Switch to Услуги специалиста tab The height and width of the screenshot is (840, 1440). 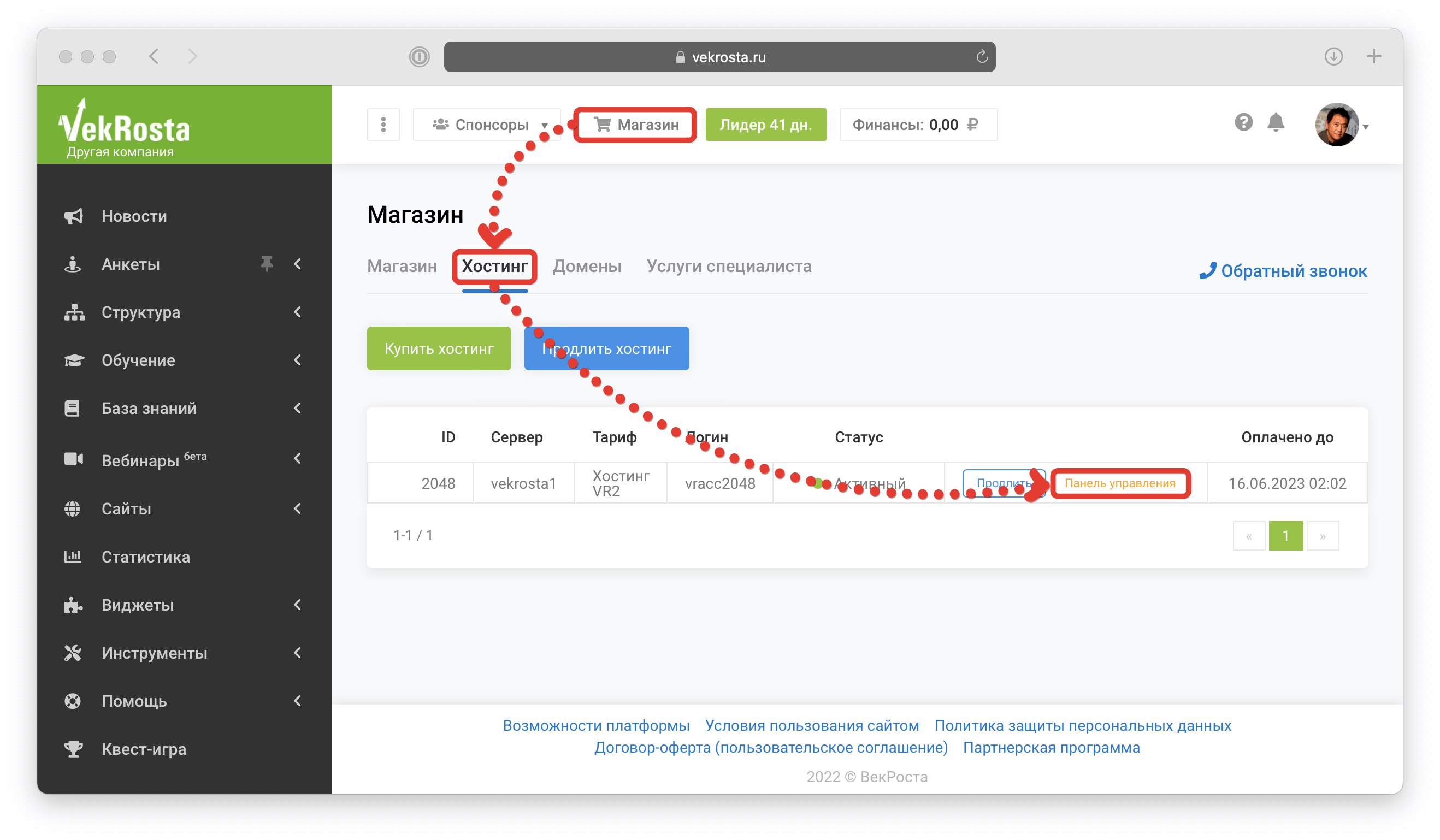(x=729, y=267)
